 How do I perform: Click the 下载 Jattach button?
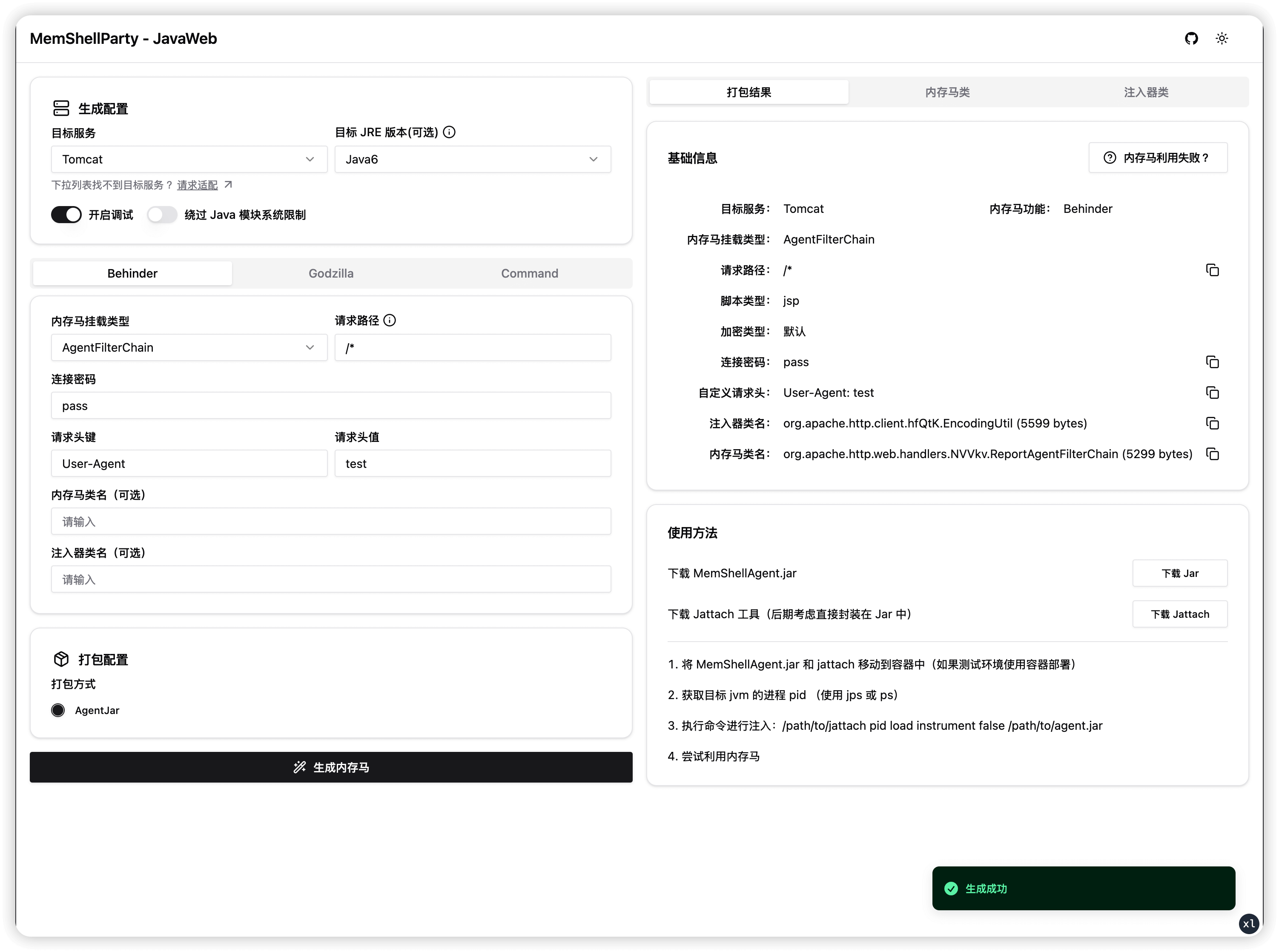point(1180,614)
